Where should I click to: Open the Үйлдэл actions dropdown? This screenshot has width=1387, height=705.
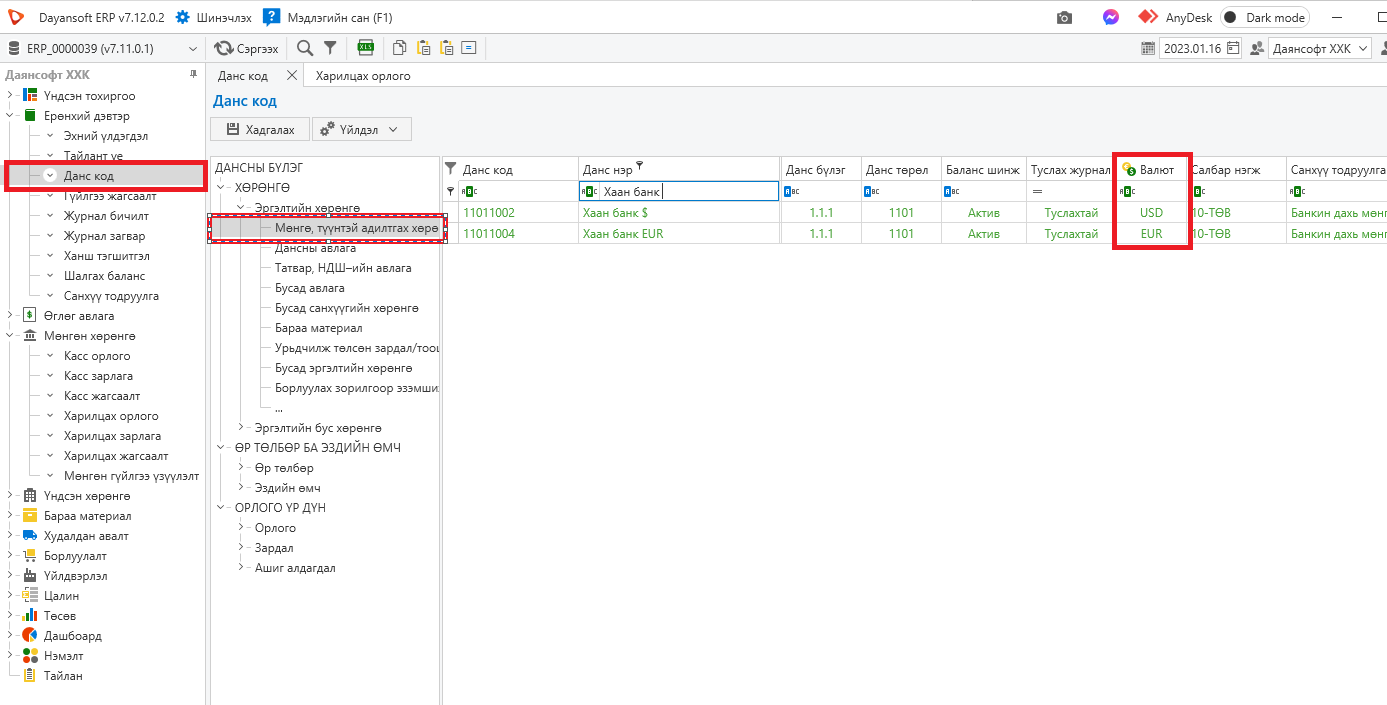(362, 129)
